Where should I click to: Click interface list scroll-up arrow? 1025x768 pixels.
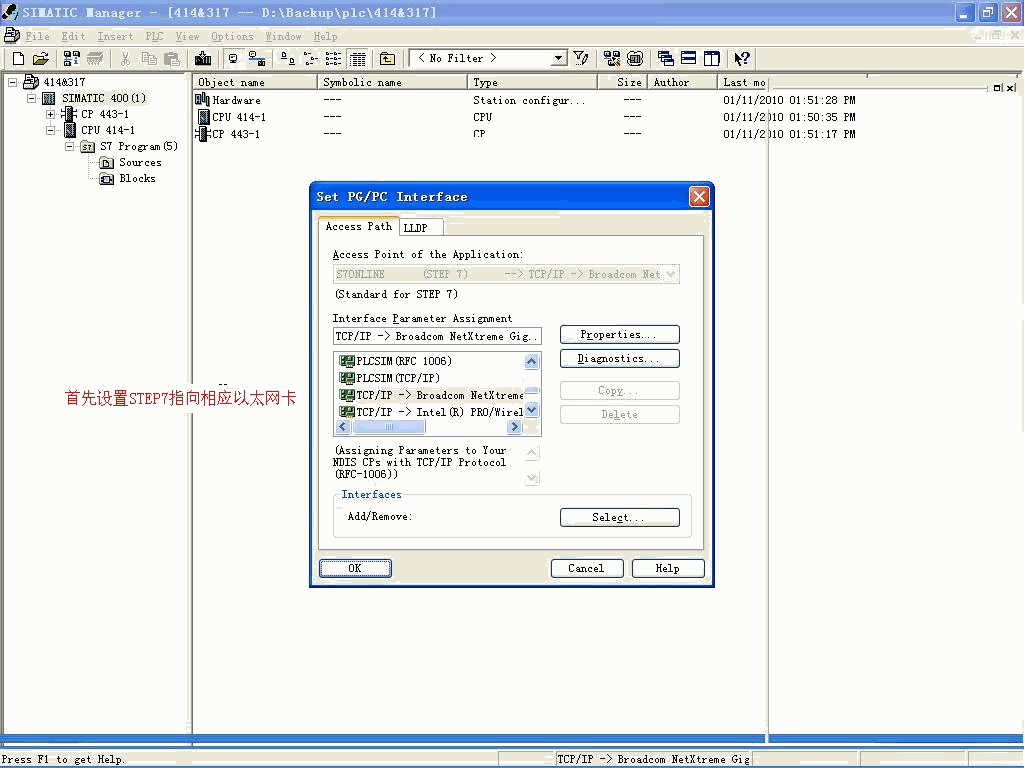click(x=531, y=361)
